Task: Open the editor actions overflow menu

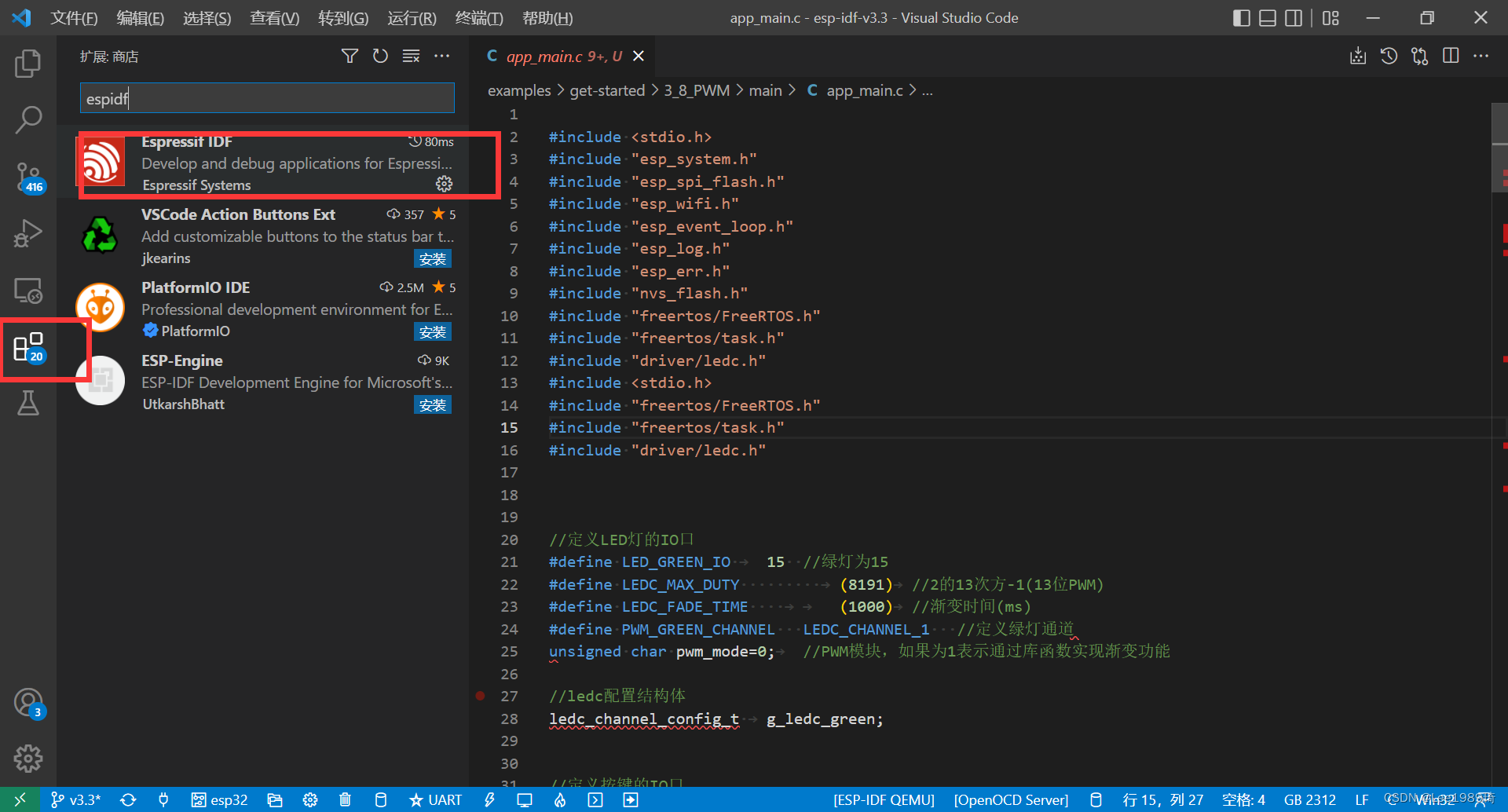Action: click(1481, 56)
